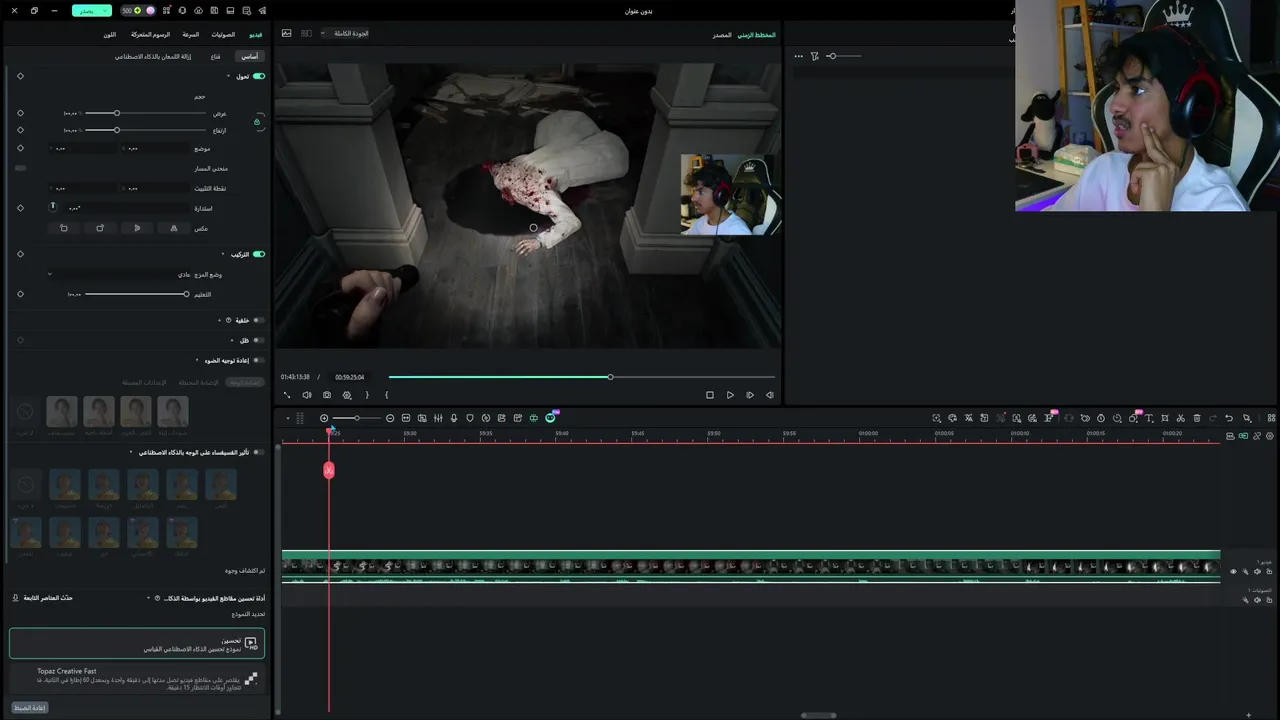Click the flip vertical icon in عكس row

(x=137, y=228)
